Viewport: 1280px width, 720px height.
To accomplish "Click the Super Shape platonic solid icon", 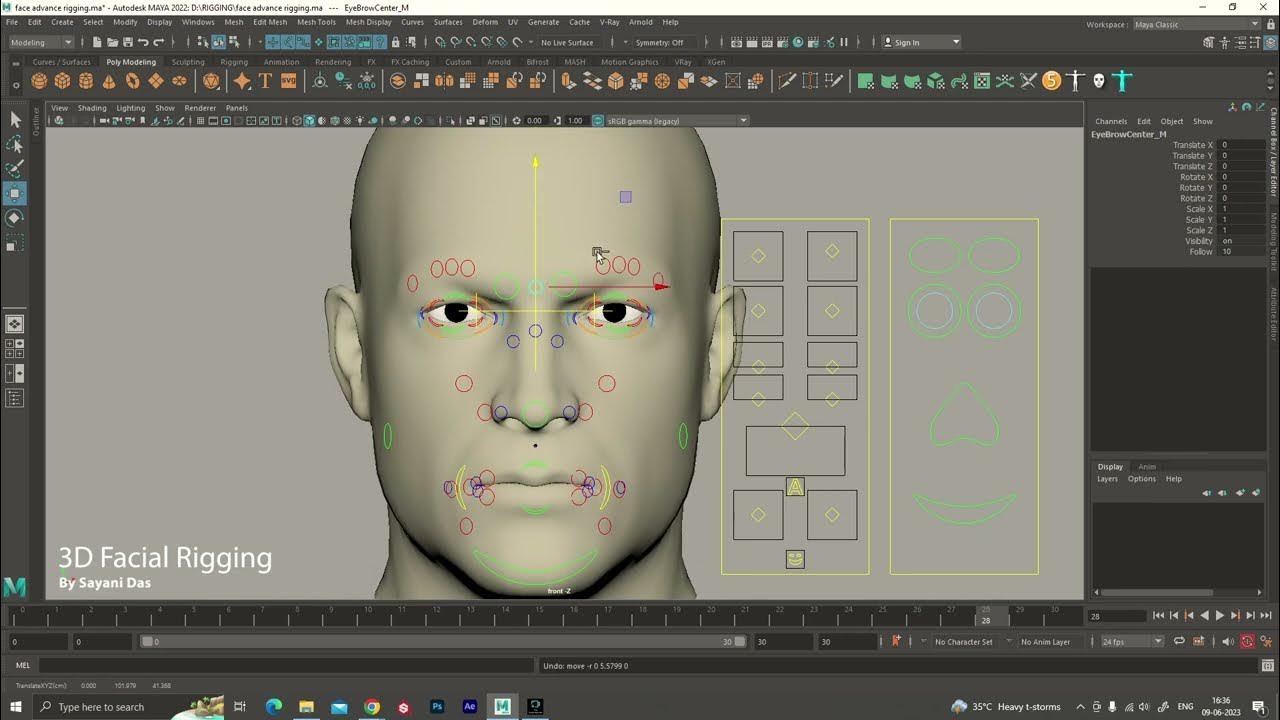I will pyautogui.click(x=211, y=81).
